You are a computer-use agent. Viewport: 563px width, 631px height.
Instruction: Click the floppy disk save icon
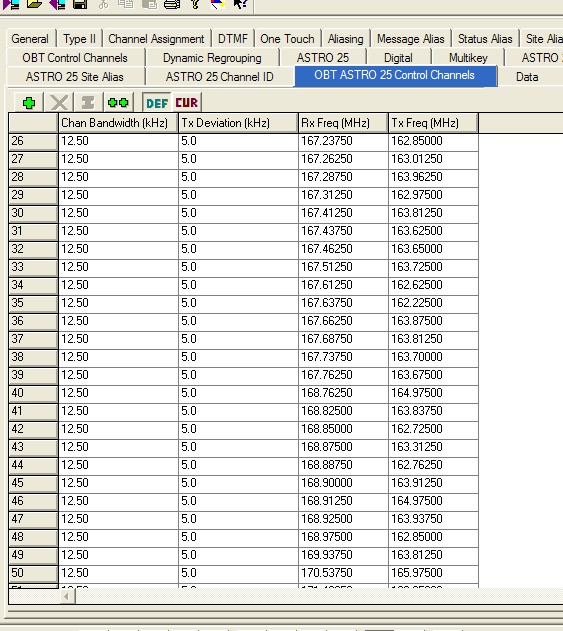click(80, 4)
